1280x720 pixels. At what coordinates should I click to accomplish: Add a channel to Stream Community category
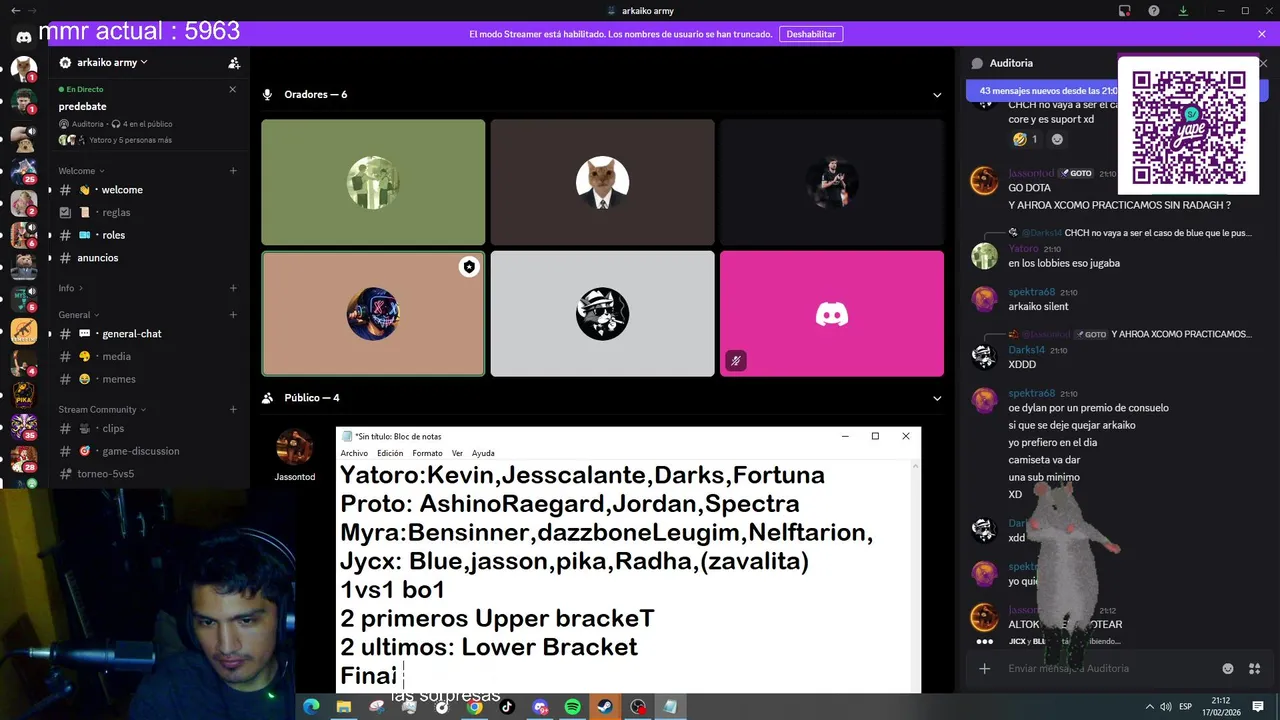[x=233, y=409]
